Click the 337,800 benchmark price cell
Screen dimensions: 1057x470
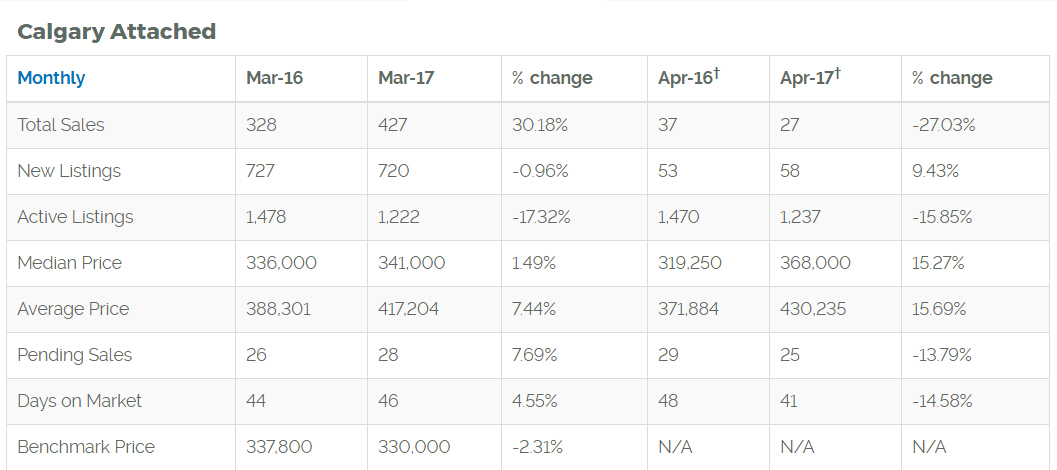[279, 447]
